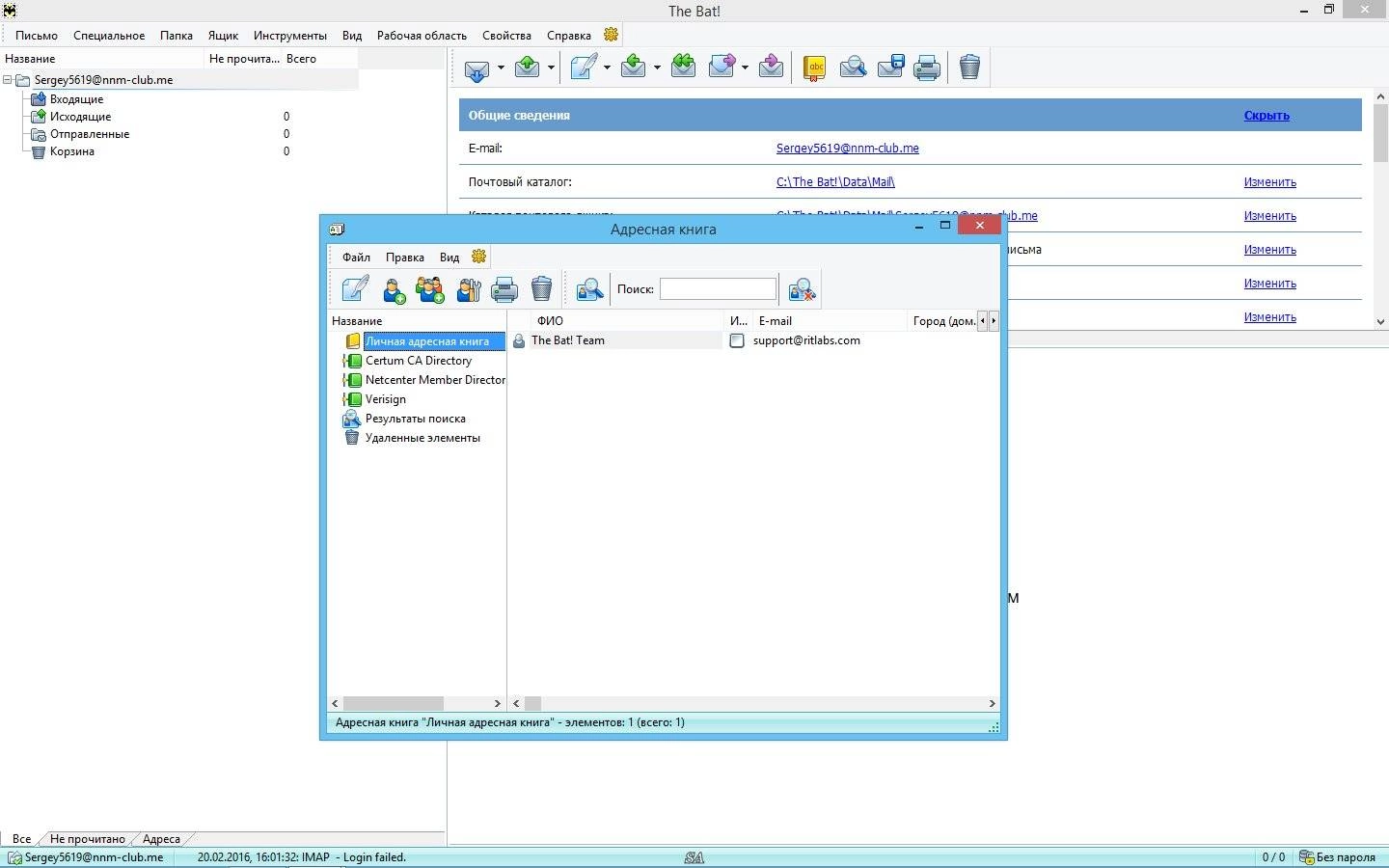Open the Файл menu in Address book
Image resolution: width=1389 pixels, height=868 pixels.
click(356, 258)
